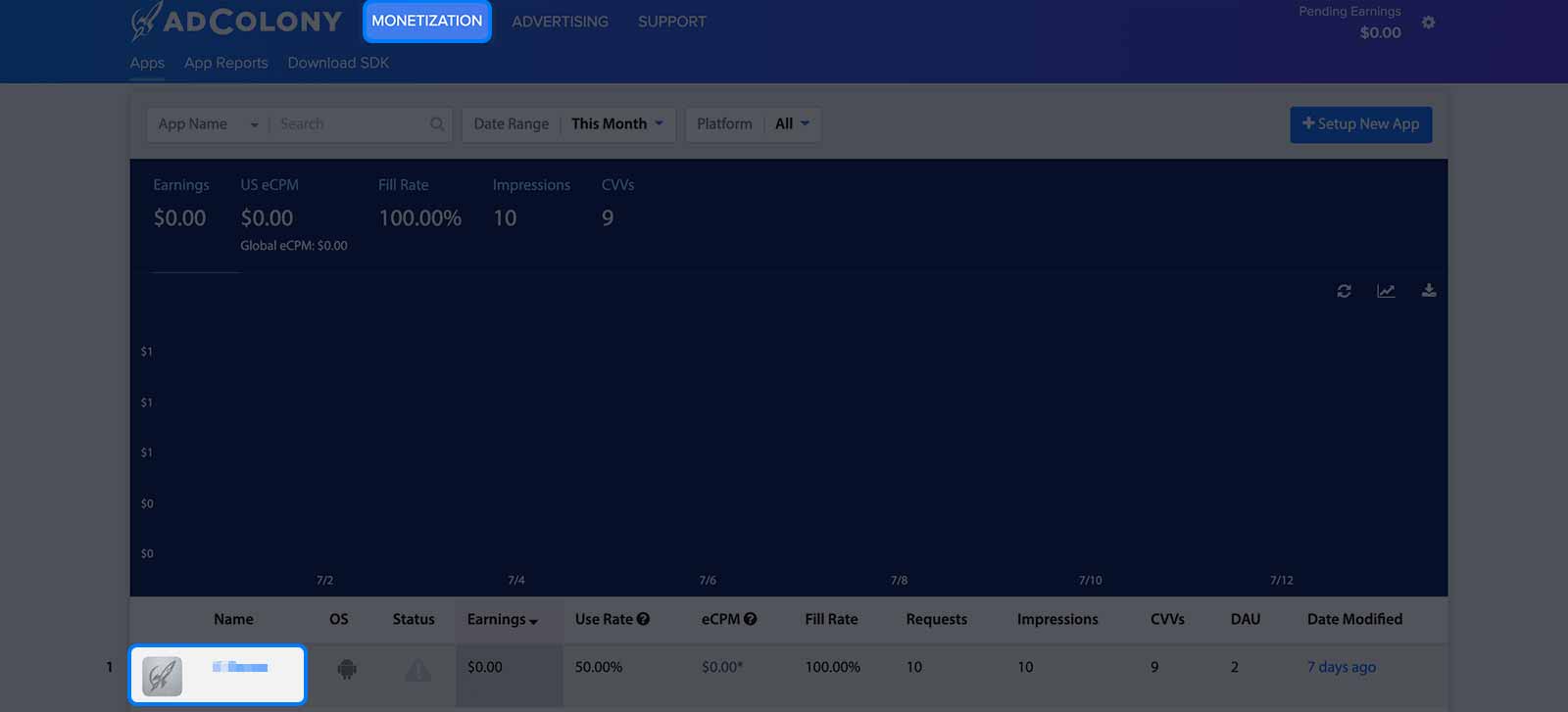
Task: Switch to the Advertising tab
Action: click(560, 22)
